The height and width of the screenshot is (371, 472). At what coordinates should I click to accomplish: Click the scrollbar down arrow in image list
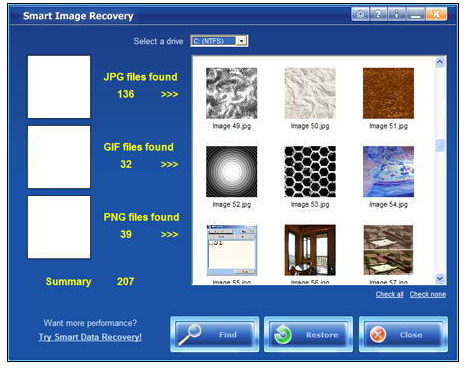coord(440,279)
